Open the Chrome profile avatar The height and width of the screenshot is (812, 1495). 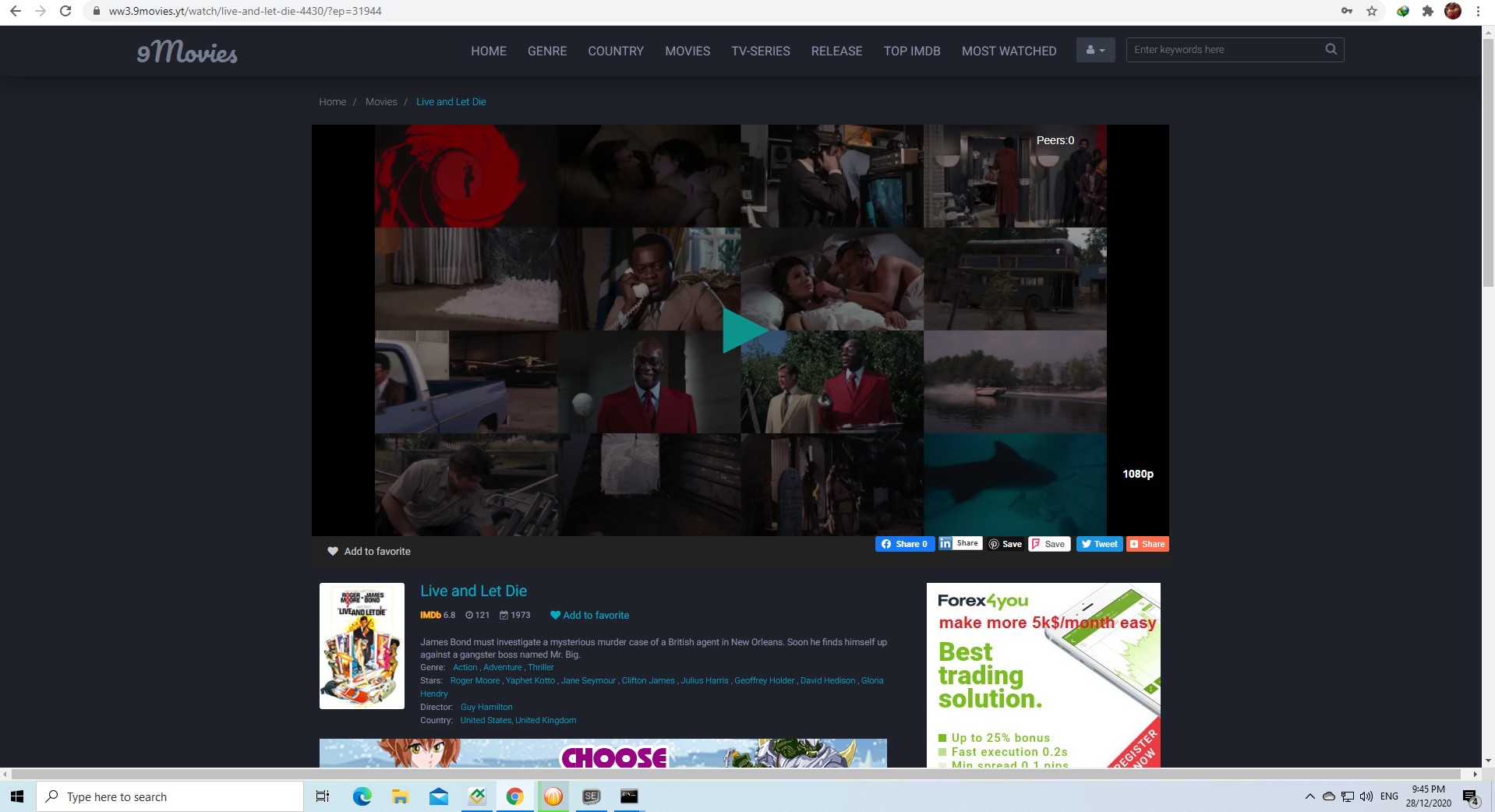1453,11
